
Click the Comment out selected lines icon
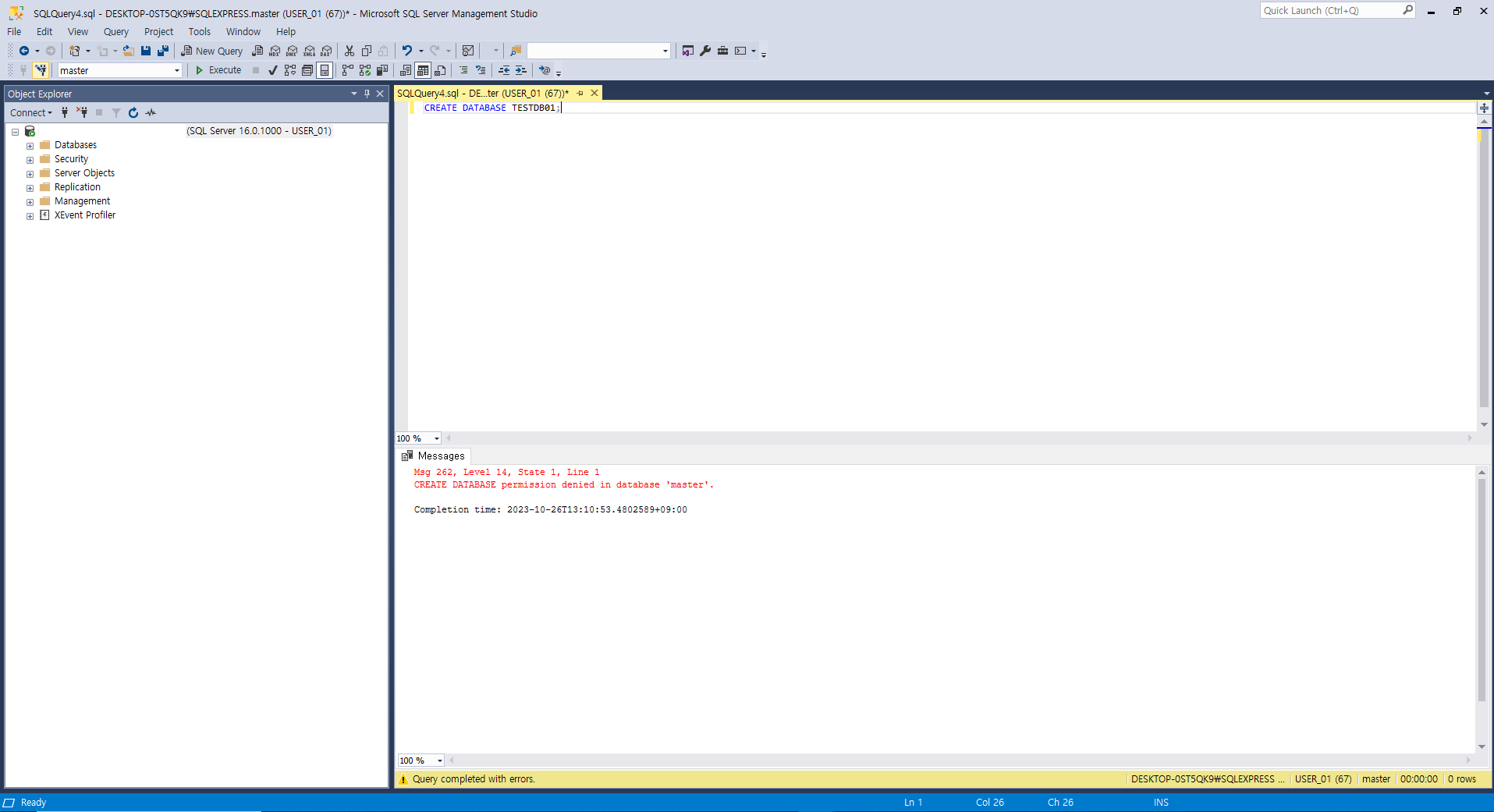[x=463, y=70]
